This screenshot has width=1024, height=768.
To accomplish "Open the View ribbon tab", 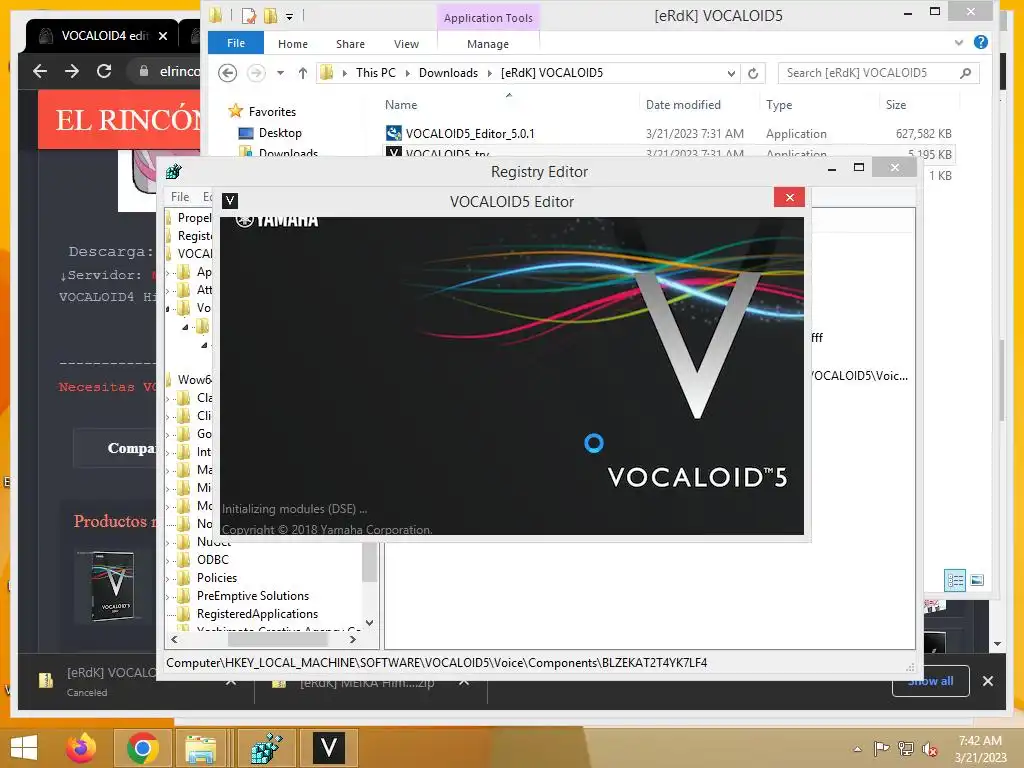I will tap(406, 44).
